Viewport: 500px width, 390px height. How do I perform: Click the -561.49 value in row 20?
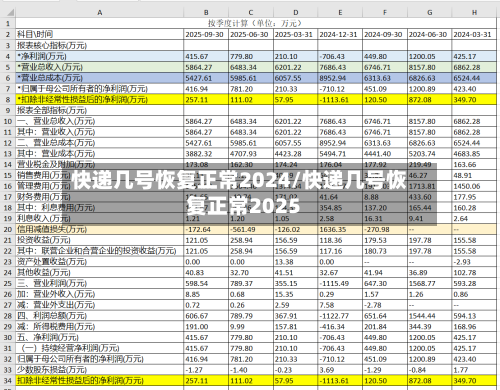(x=243, y=229)
